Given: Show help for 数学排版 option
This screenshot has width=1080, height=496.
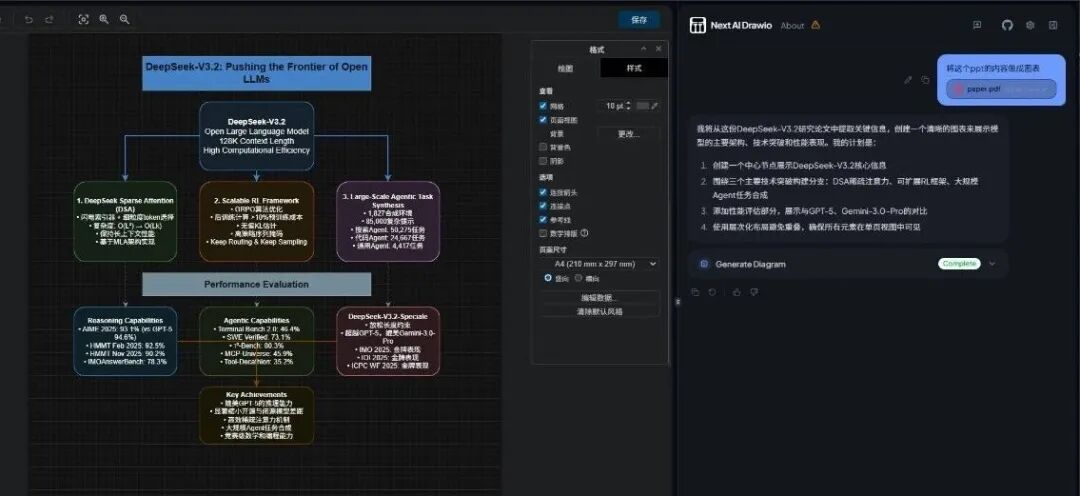Looking at the screenshot, I should 584,233.
